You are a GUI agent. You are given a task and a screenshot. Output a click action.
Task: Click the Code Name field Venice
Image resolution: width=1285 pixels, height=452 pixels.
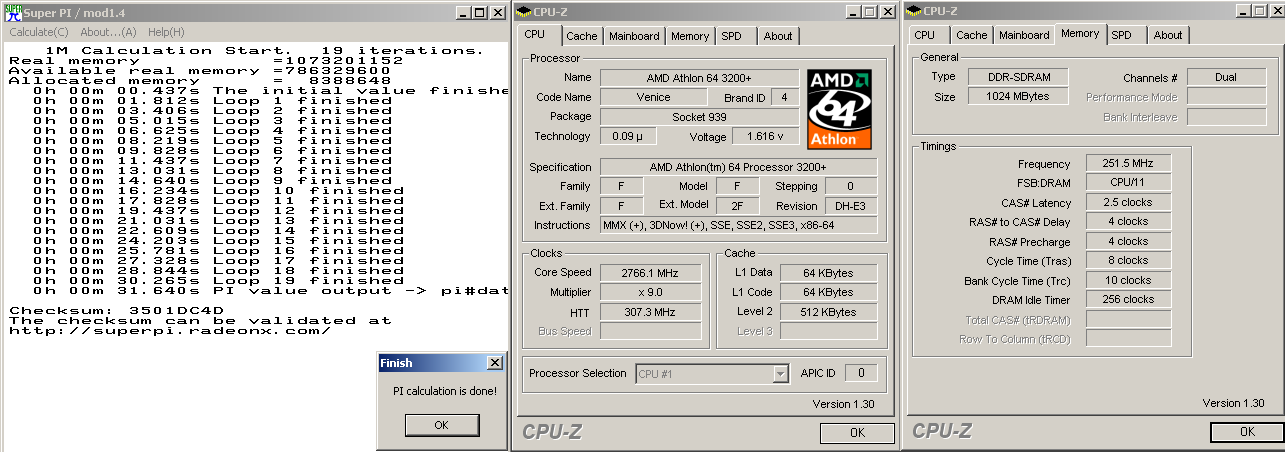click(x=653, y=98)
